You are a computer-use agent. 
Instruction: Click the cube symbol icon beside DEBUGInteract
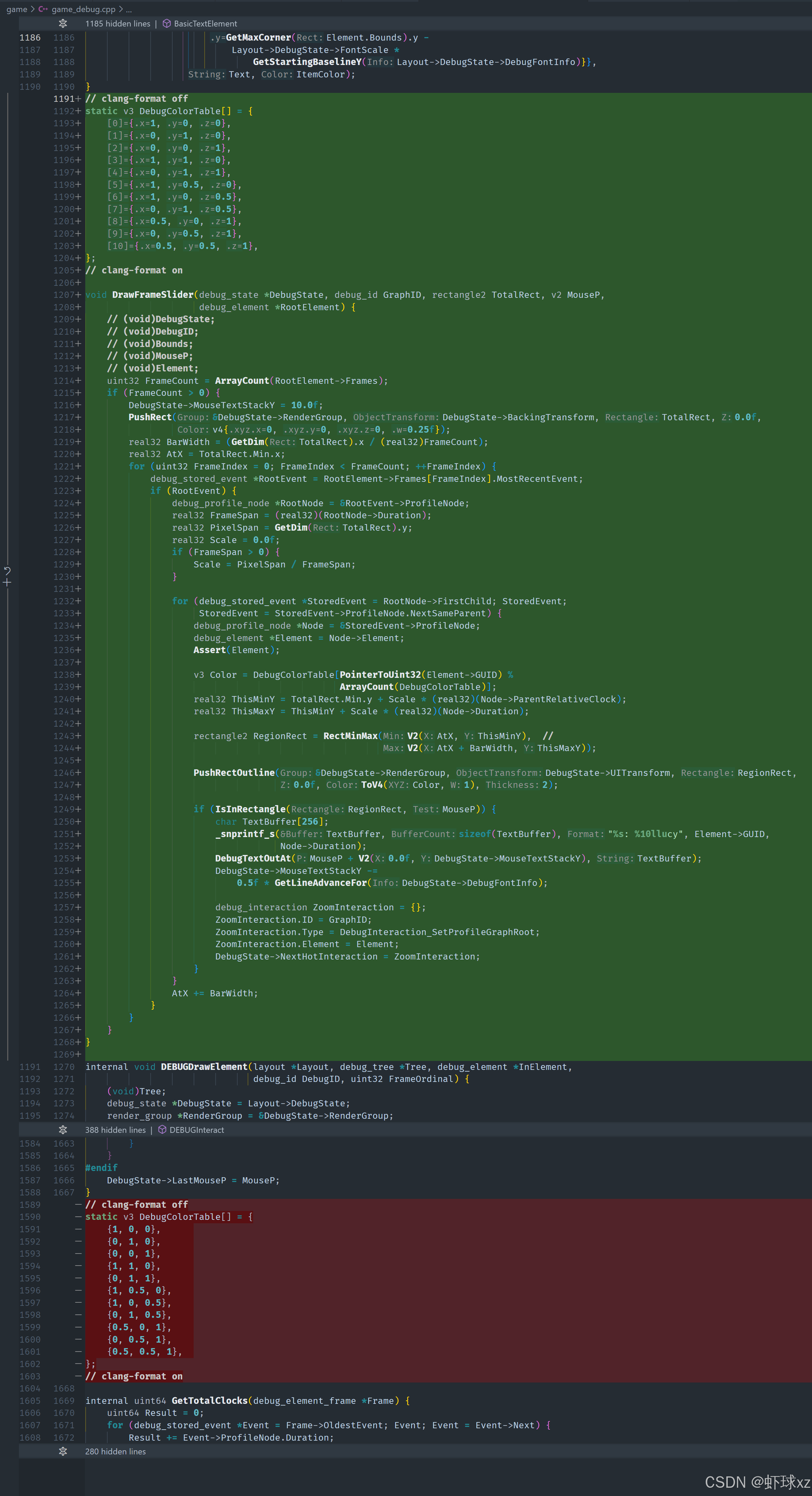point(162,1129)
